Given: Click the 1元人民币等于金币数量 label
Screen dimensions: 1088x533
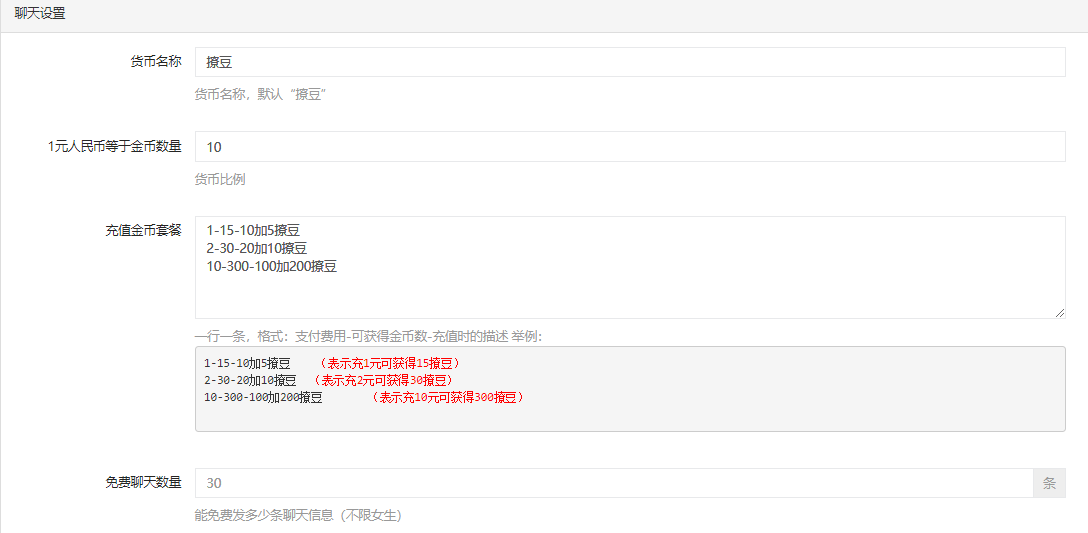Looking at the screenshot, I should point(114,146).
